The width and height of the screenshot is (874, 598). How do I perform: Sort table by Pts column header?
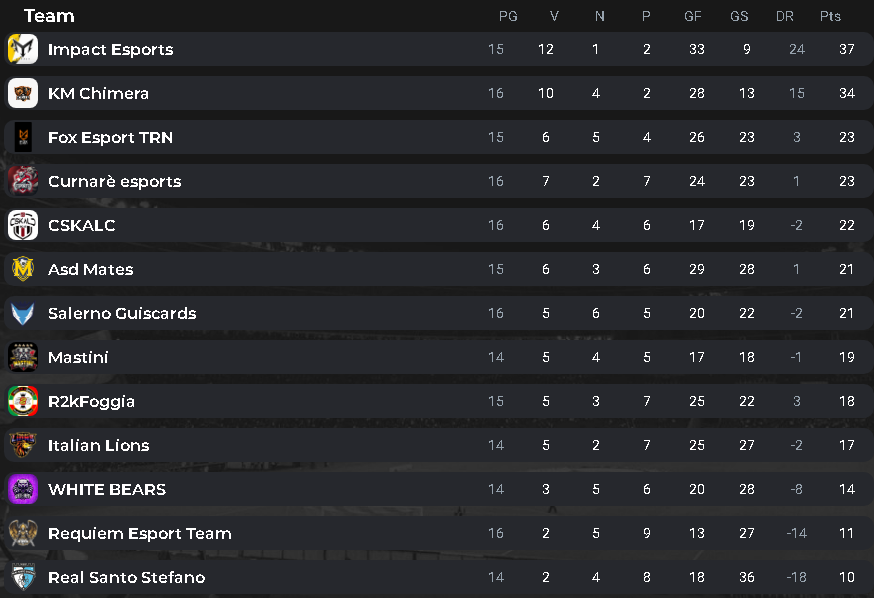click(x=830, y=16)
